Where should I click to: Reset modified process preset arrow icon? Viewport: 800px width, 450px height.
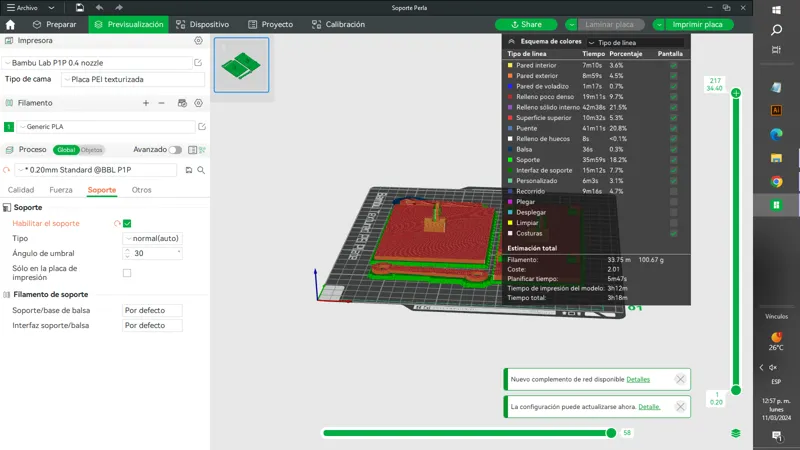[x=7, y=170]
